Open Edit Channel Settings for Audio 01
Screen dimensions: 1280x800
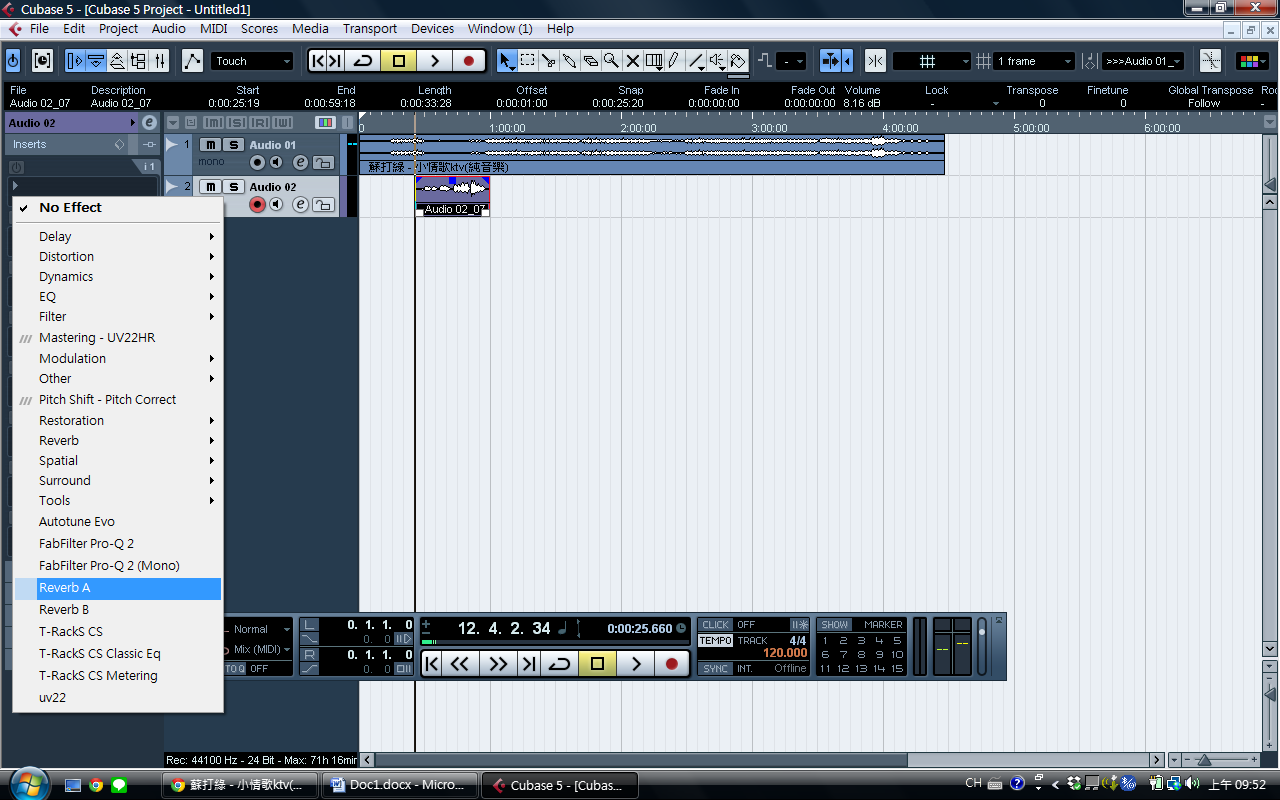coord(300,163)
